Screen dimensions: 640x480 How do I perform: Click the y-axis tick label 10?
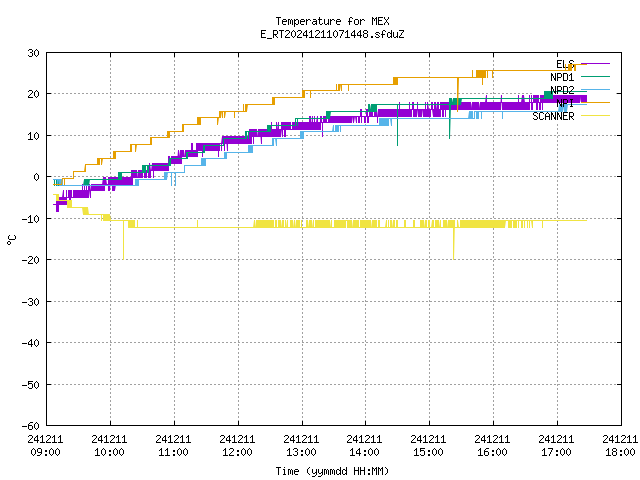point(33,136)
